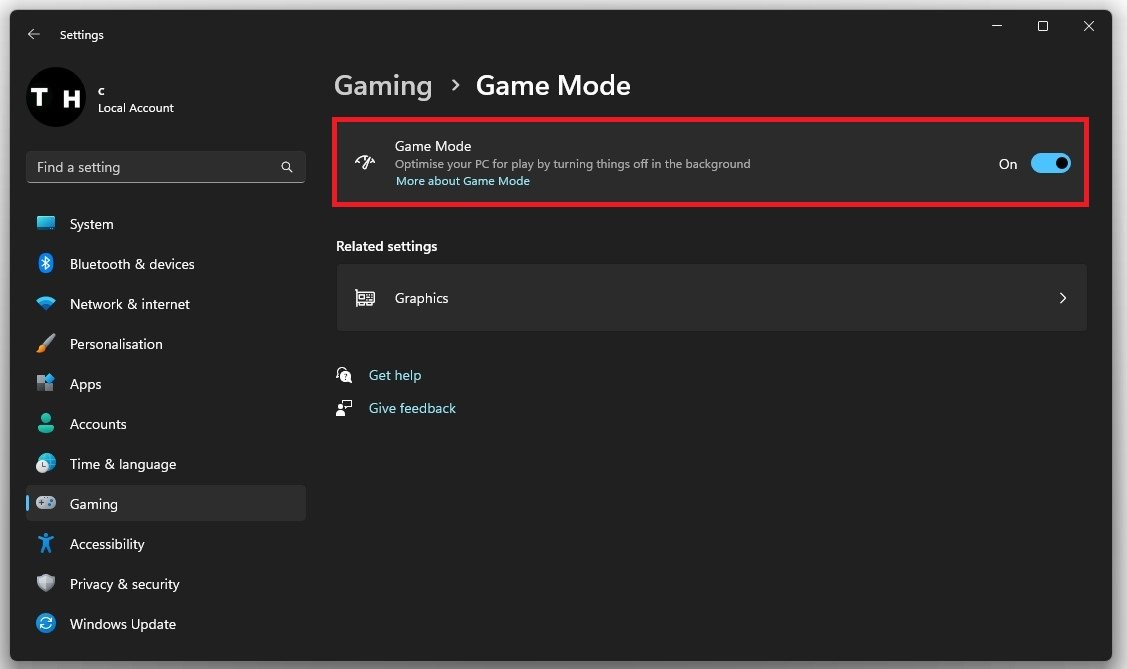
Task: Click the Get help link
Action: click(x=395, y=376)
